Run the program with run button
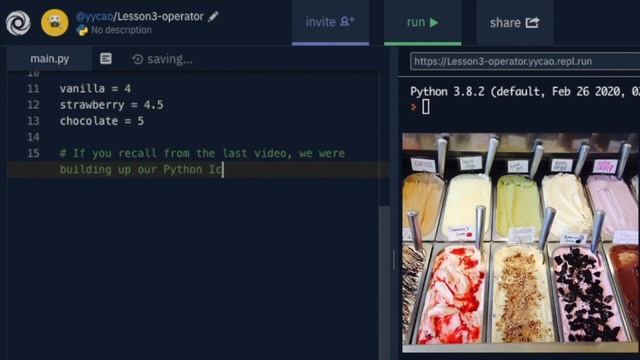This screenshot has width=640, height=360. pyautogui.click(x=422, y=22)
